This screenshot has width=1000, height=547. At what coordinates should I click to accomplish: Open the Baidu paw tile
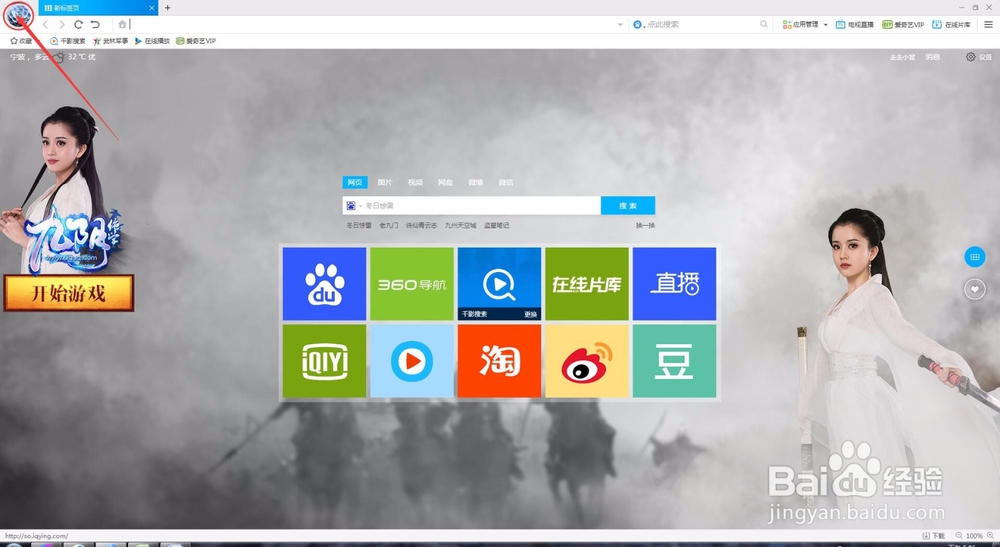coord(324,284)
